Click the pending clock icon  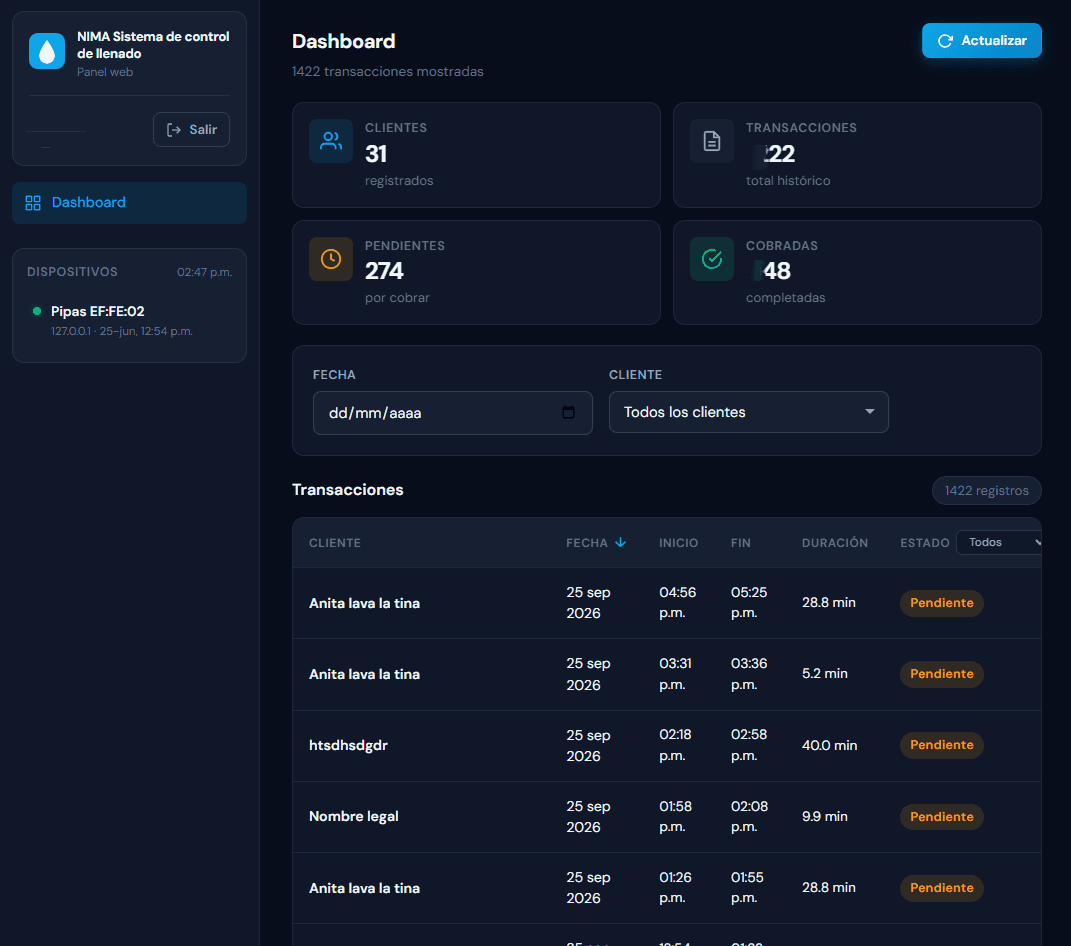331,259
